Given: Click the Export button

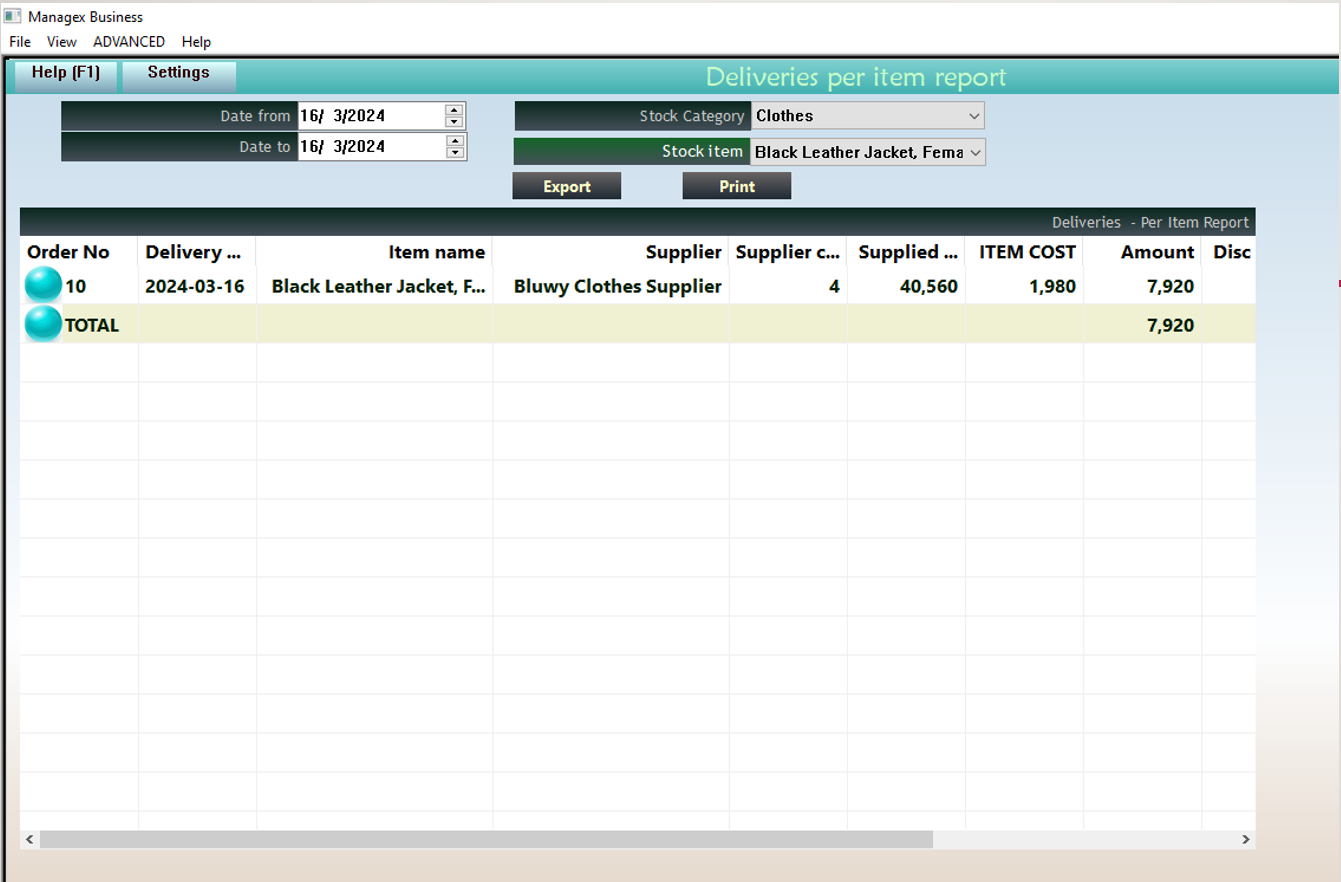Looking at the screenshot, I should click(x=566, y=185).
